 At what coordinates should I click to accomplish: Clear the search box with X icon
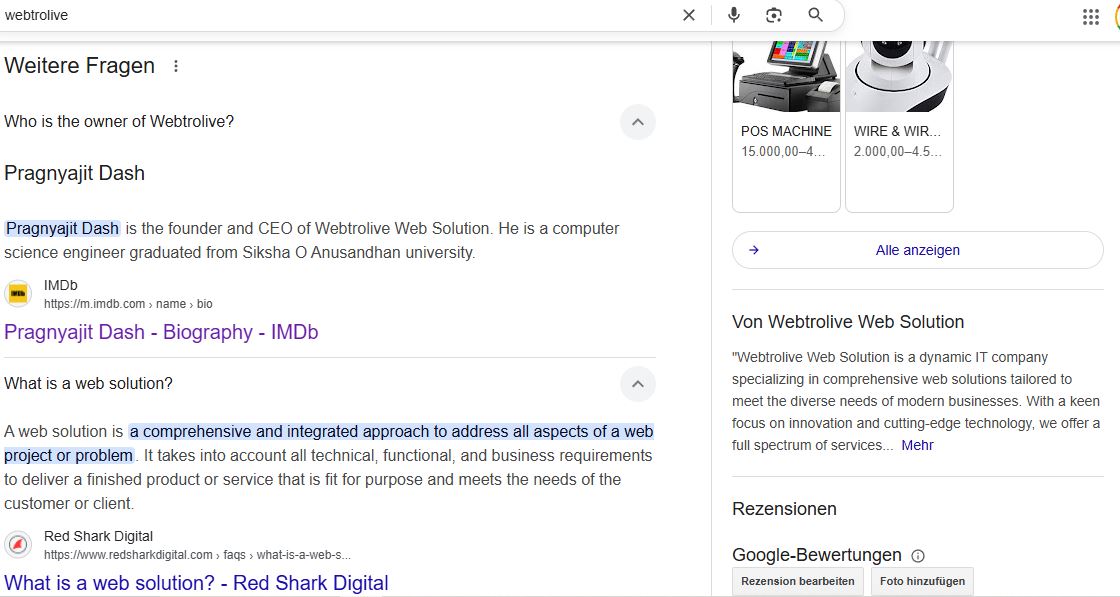point(689,15)
